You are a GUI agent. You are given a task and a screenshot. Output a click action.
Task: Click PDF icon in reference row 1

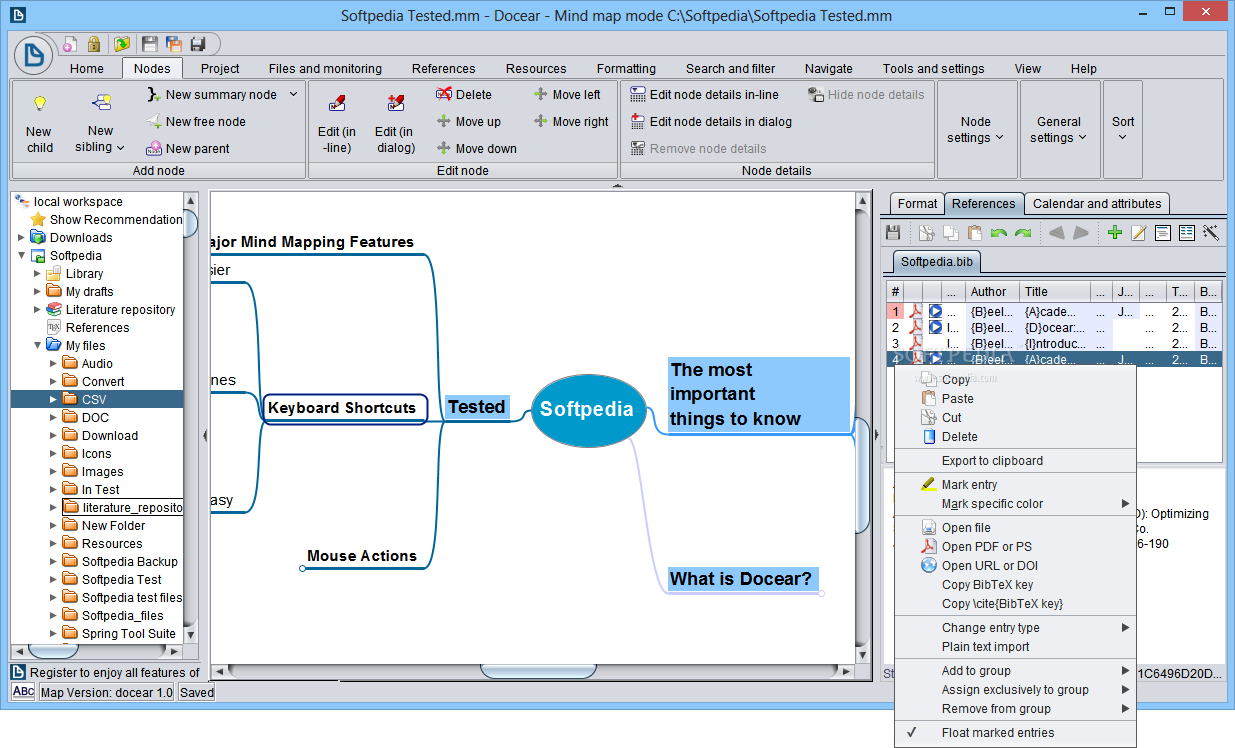915,311
